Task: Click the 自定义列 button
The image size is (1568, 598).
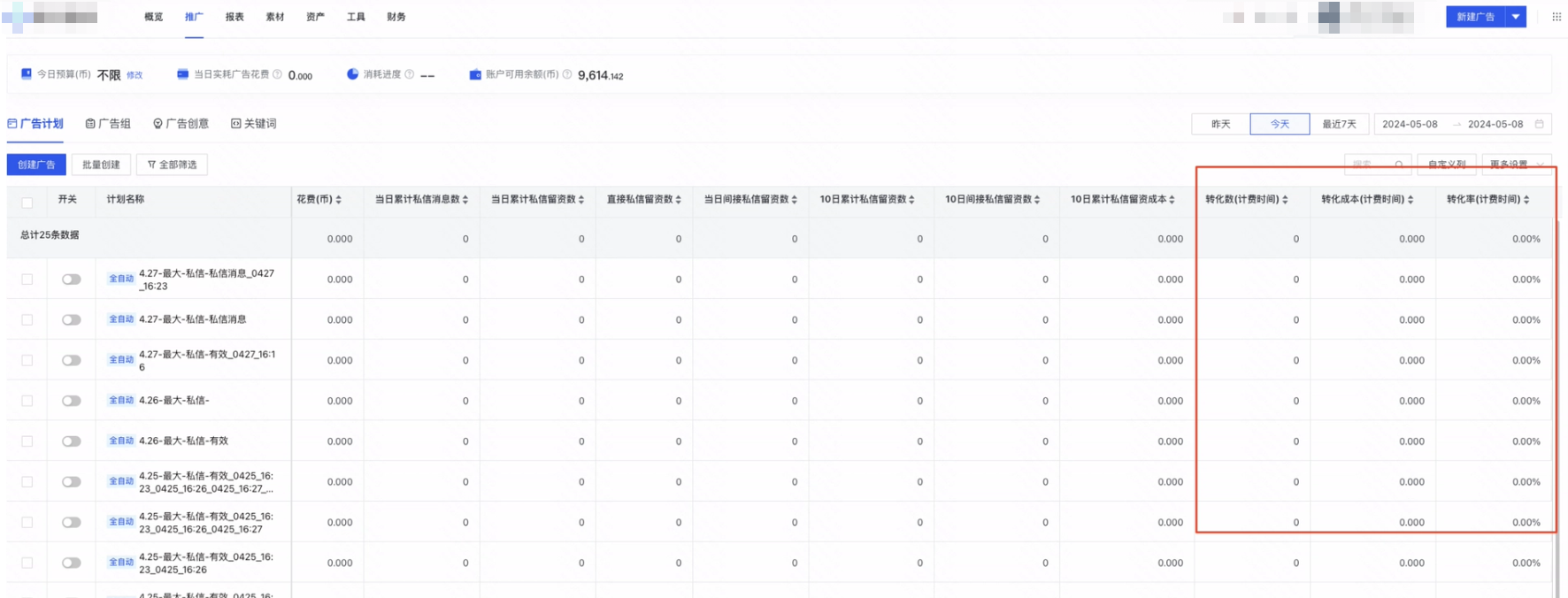Action: pos(1447,165)
